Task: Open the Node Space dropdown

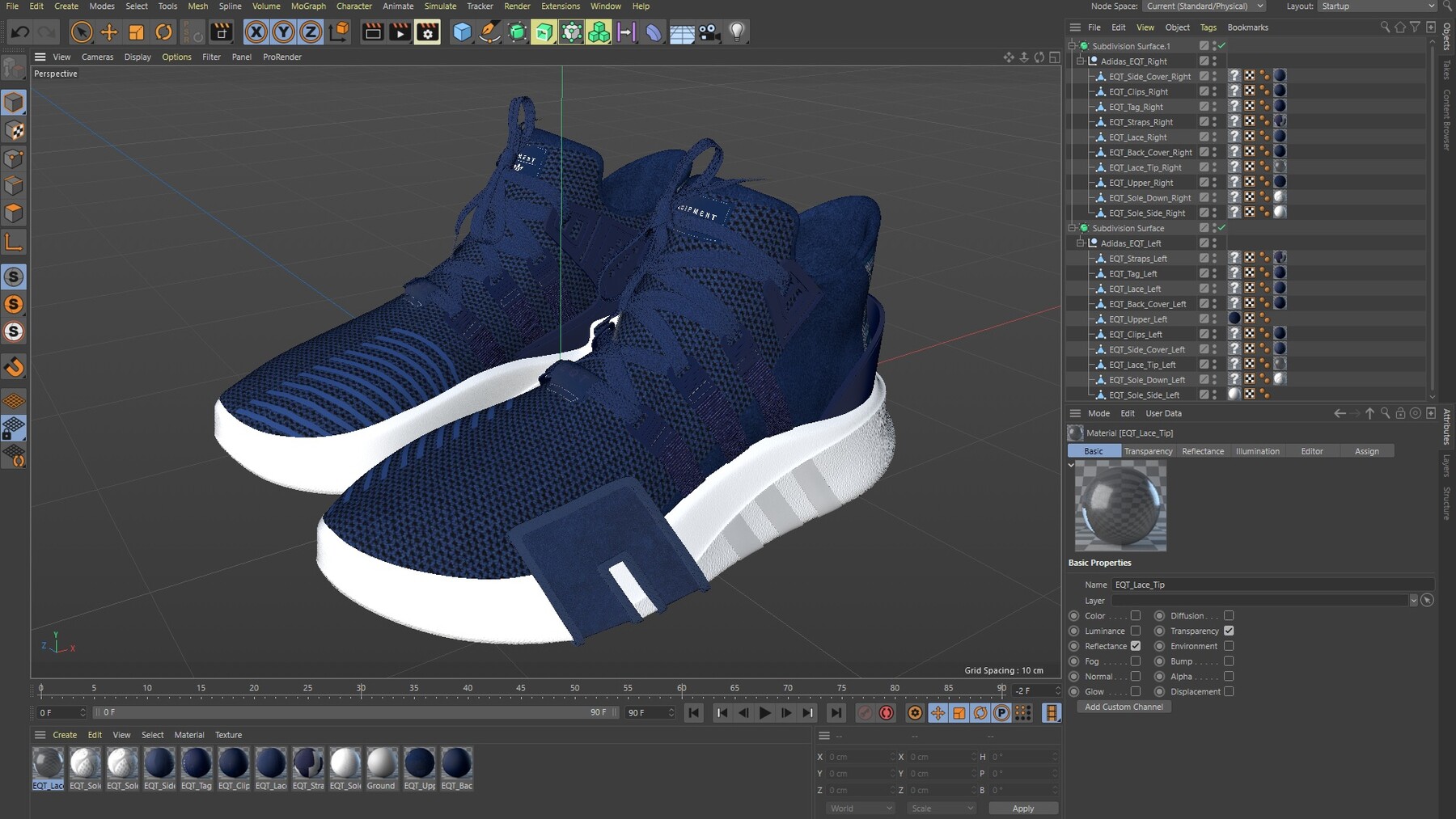Action: click(x=1204, y=6)
